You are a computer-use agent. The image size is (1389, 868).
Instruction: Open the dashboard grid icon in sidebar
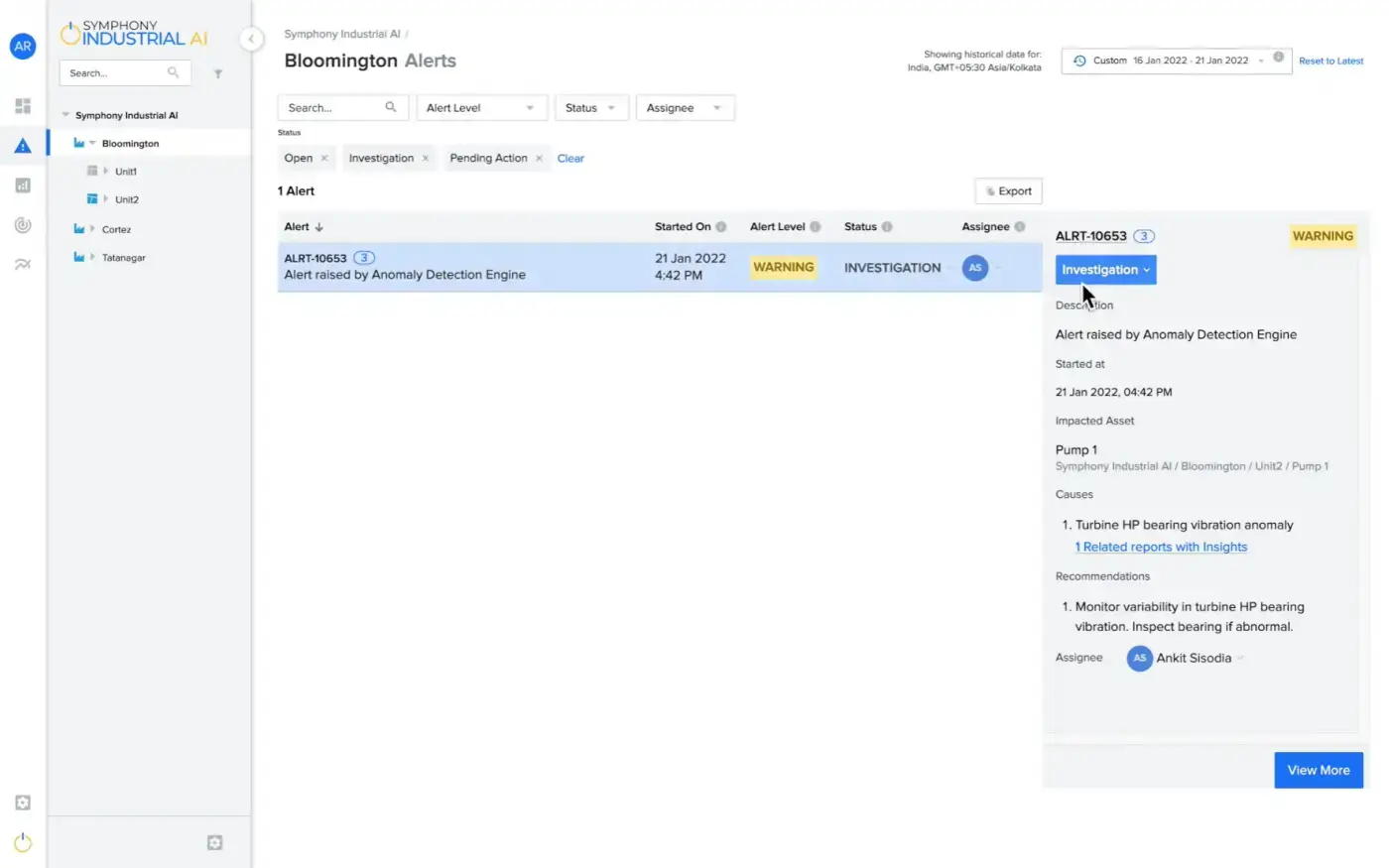[23, 106]
